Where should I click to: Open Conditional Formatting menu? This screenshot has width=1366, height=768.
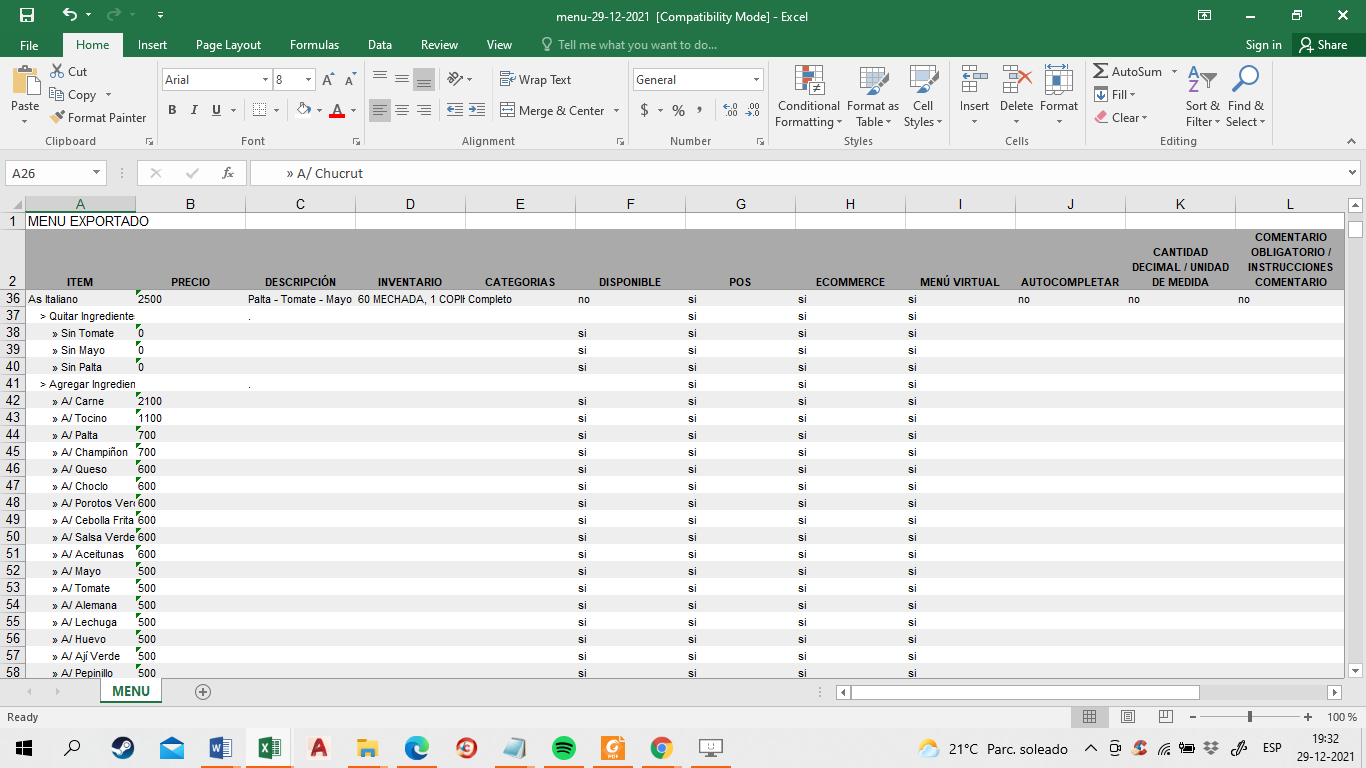point(808,97)
